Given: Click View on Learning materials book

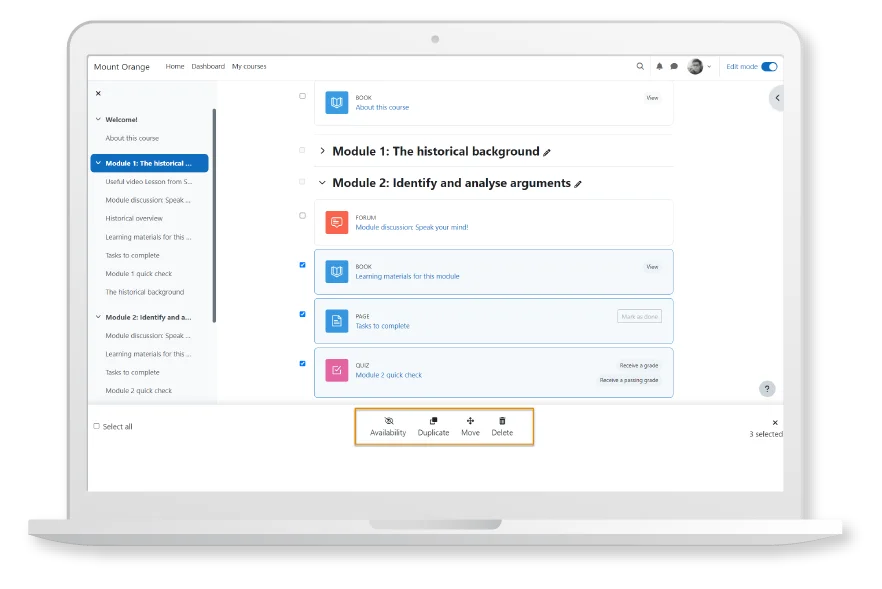Looking at the screenshot, I should 652,267.
